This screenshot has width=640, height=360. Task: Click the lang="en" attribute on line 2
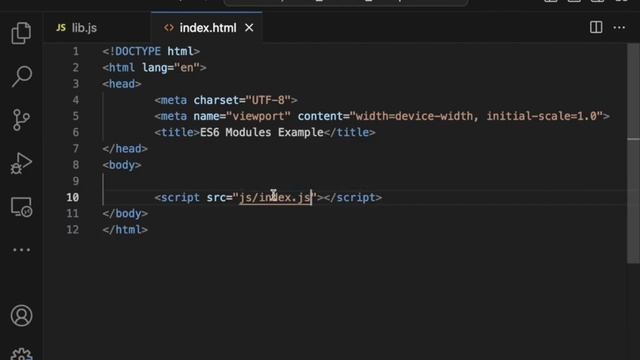(x=171, y=68)
